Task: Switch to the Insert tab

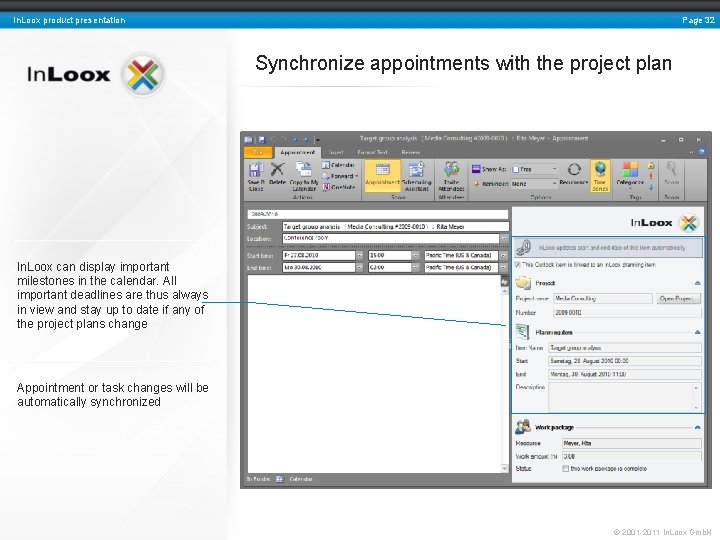Action: [336, 152]
